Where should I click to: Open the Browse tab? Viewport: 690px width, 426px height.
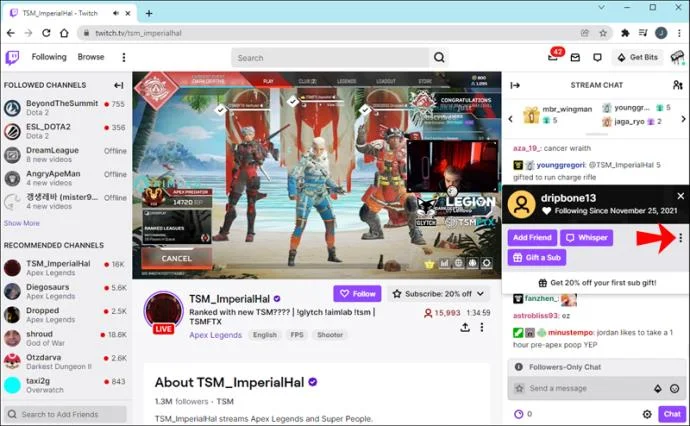(91, 57)
